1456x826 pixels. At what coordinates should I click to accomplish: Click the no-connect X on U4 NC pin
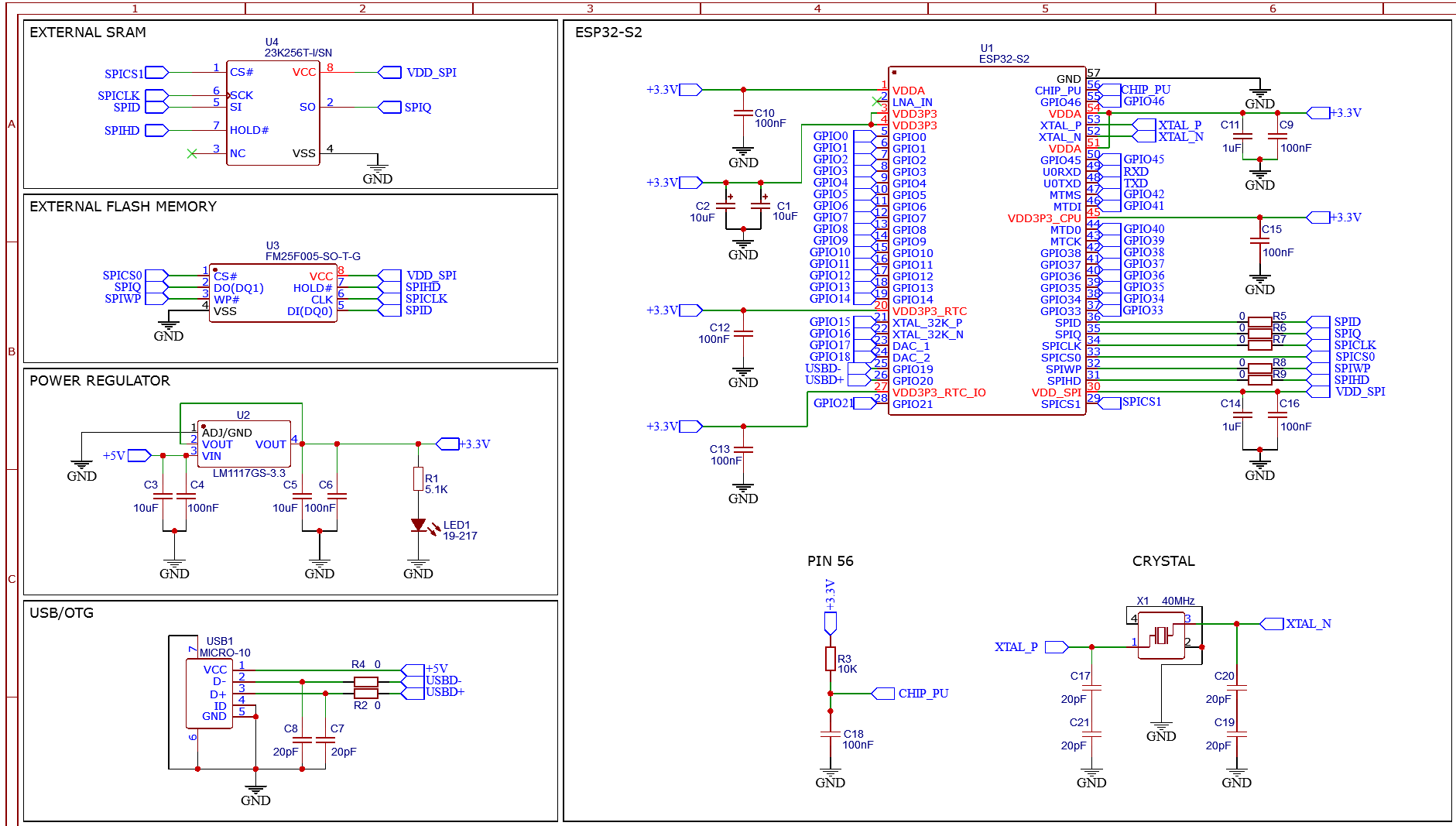[x=192, y=153]
